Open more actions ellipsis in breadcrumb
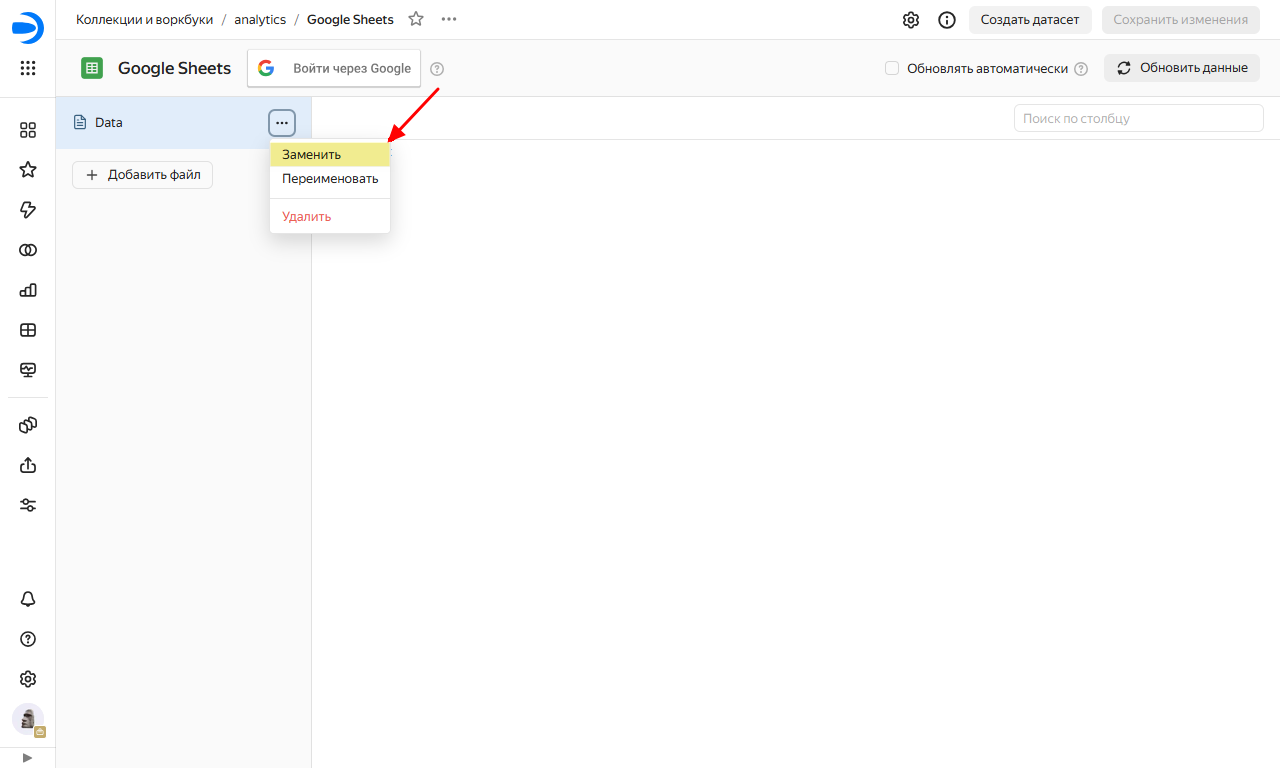 [449, 19]
